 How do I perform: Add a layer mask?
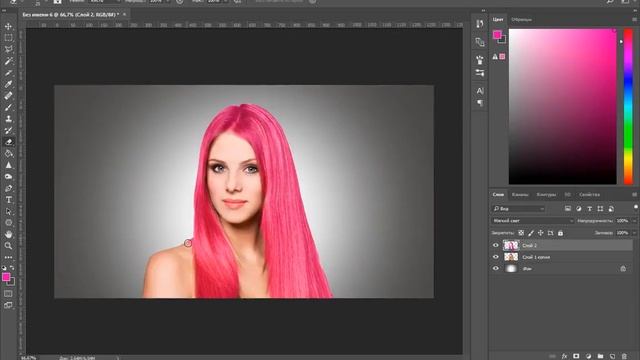click(576, 356)
